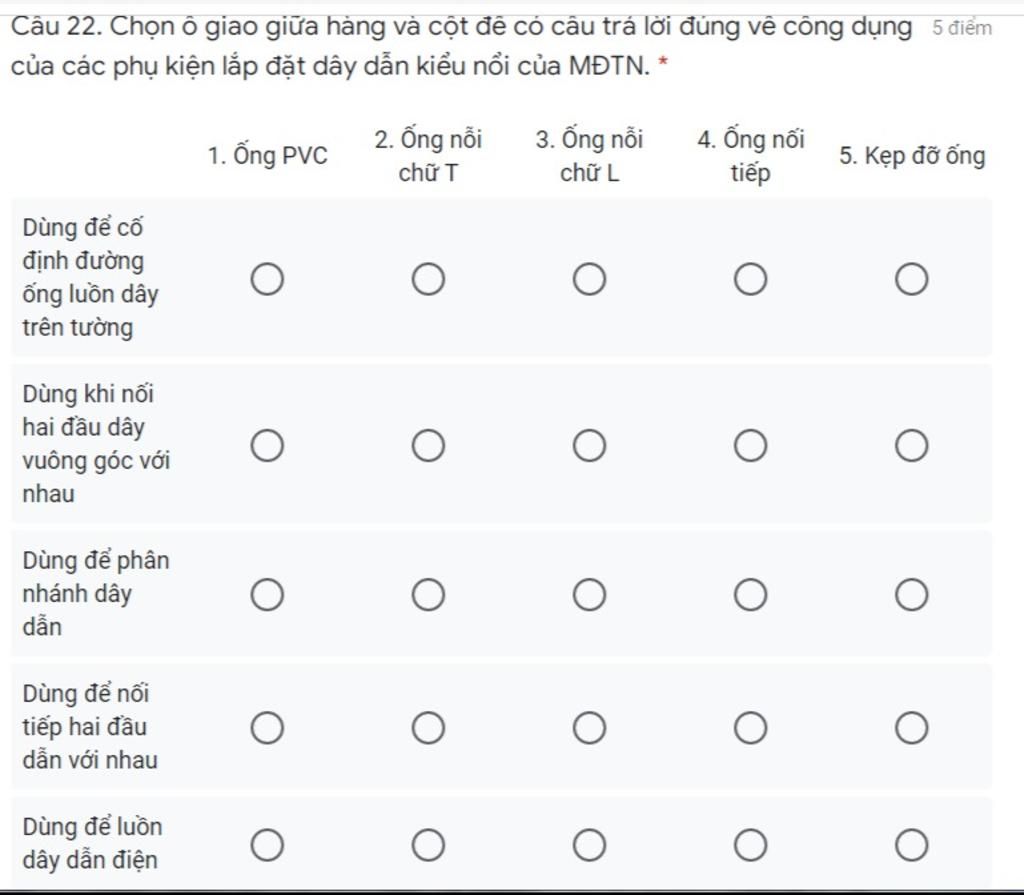Click the 'Dùng để phân nhánh dây dẫn' row label
The image size is (1024, 895).
pos(96,594)
